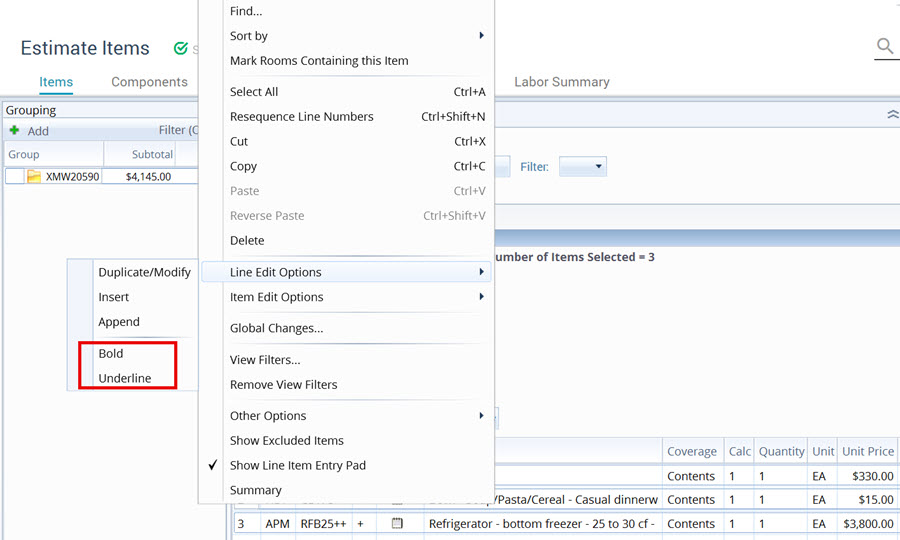Screen dimensions: 900x540
Task: Click the XMW20590 folder icon
Action: pos(34,177)
